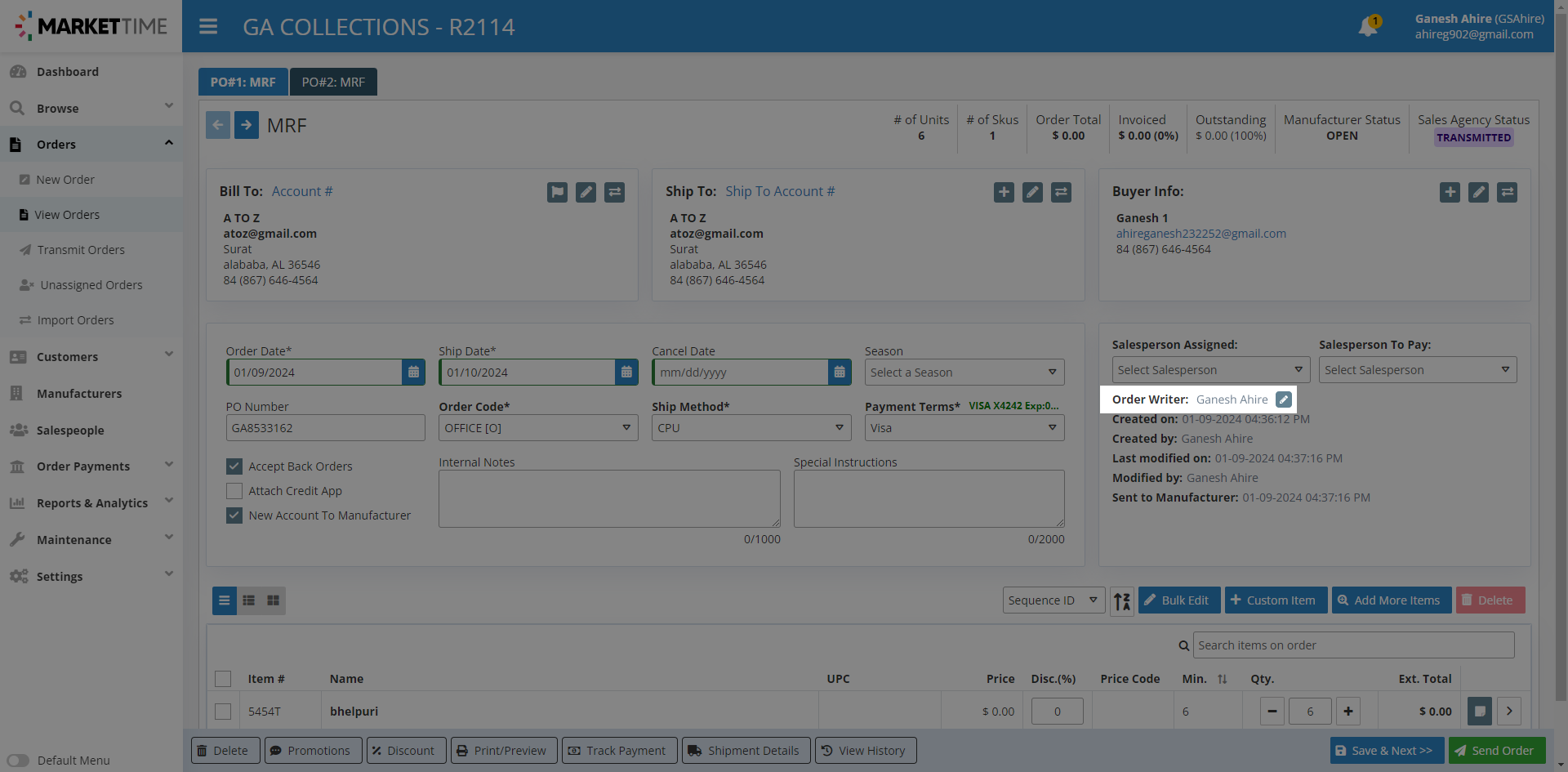Toggle the Default Menu switch
1568x772 pixels.
point(18,761)
